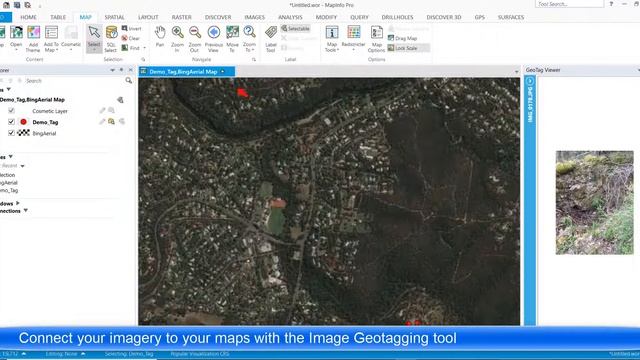Select the Zoom In tool

(177, 38)
